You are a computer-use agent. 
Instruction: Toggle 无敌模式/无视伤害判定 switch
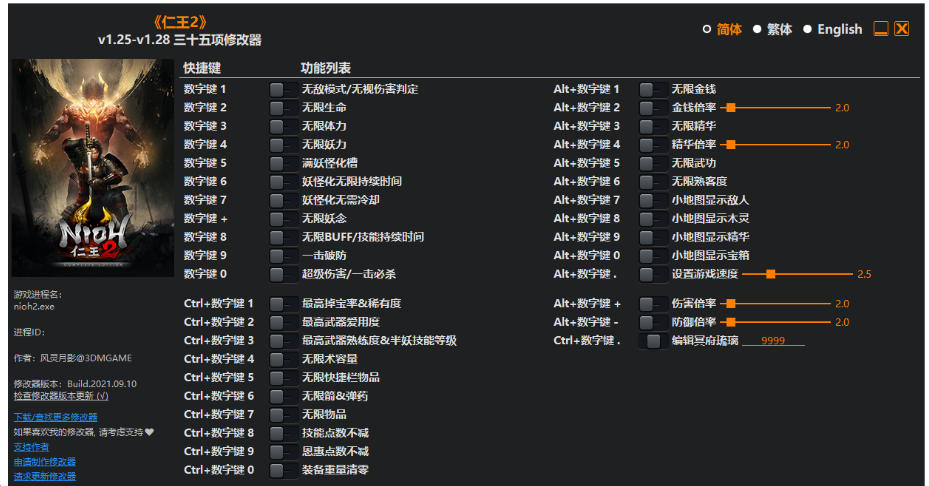click(283, 89)
